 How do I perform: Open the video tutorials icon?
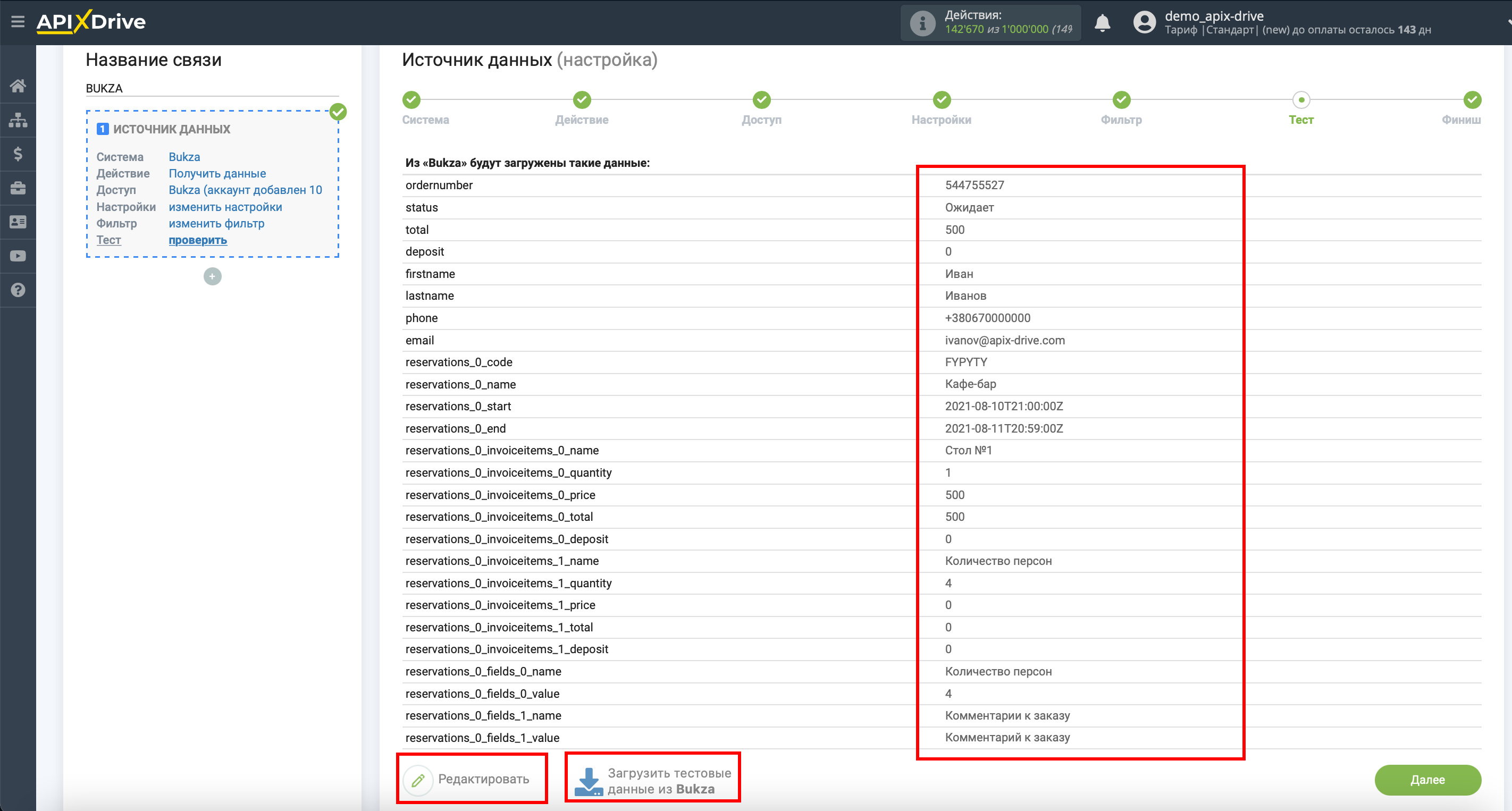point(18,256)
